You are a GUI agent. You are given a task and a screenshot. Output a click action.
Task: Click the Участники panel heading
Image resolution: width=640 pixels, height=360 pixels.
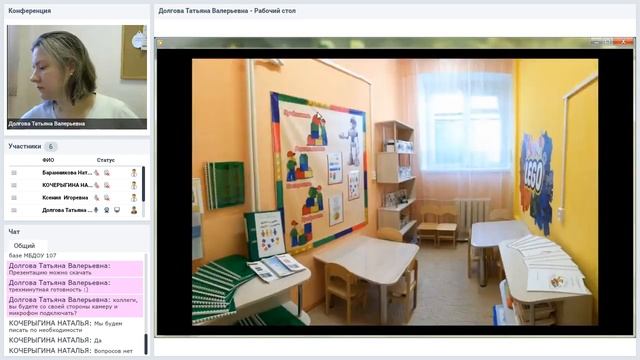point(25,146)
